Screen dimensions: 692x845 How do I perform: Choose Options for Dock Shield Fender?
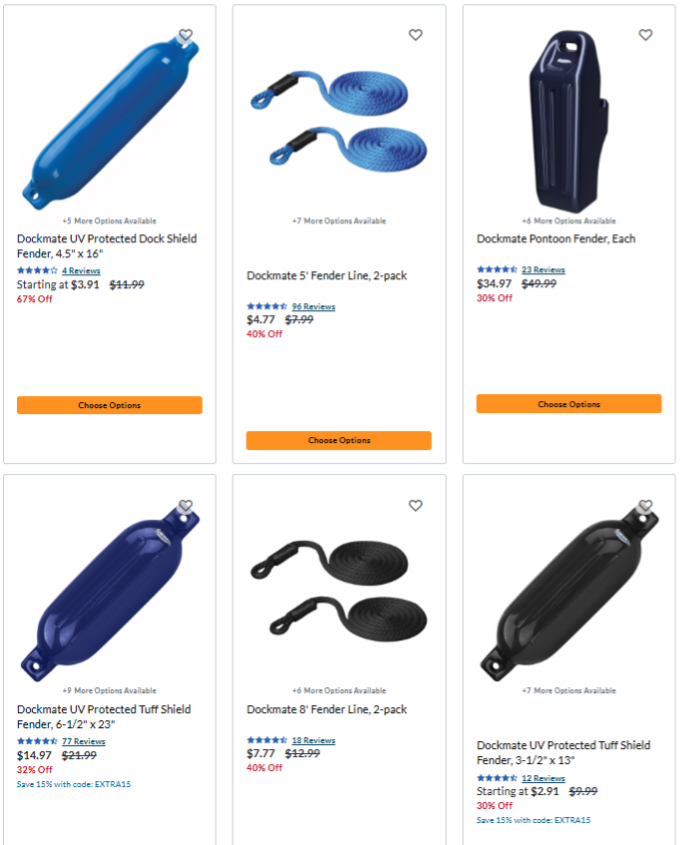[x=109, y=405]
